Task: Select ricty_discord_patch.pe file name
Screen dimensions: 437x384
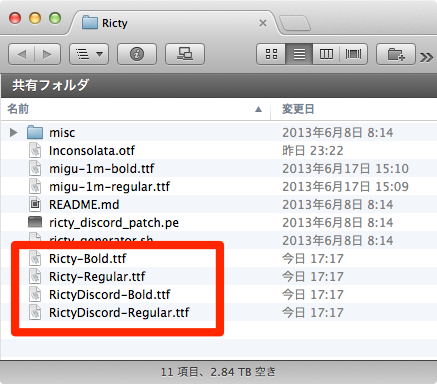Action: pyautogui.click(x=114, y=223)
